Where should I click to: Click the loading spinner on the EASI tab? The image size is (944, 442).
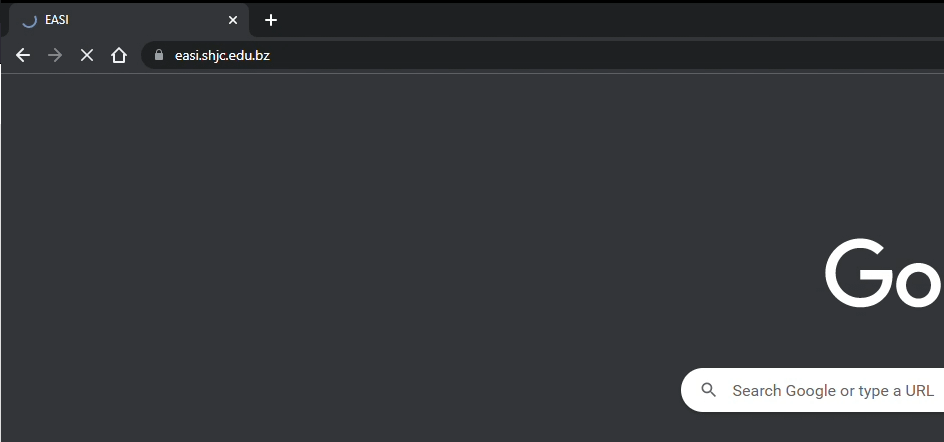coord(29,20)
